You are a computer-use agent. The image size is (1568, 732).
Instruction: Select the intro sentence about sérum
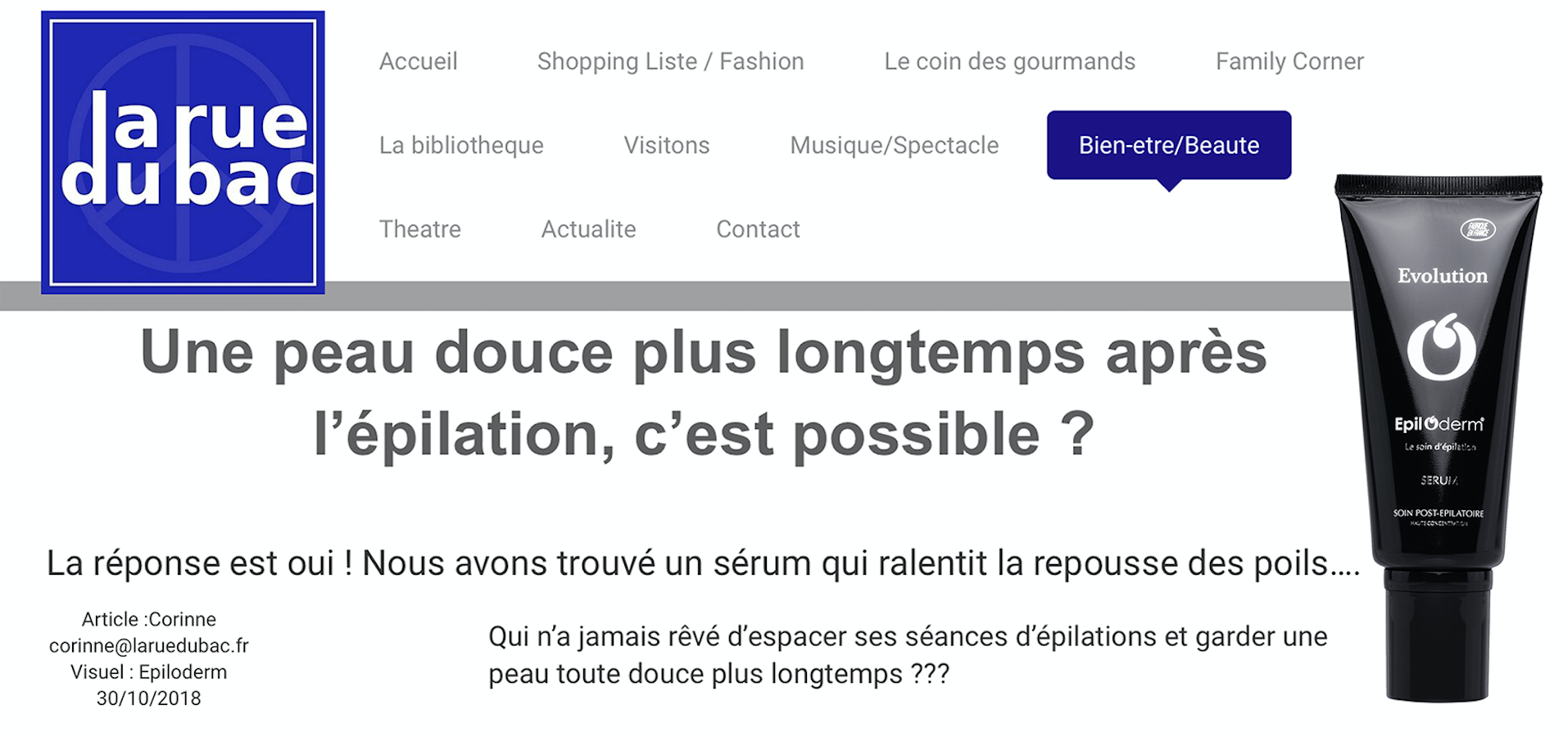(x=703, y=563)
